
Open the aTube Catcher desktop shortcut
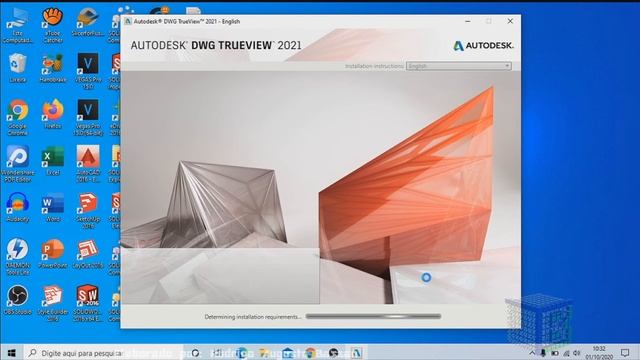tap(53, 25)
